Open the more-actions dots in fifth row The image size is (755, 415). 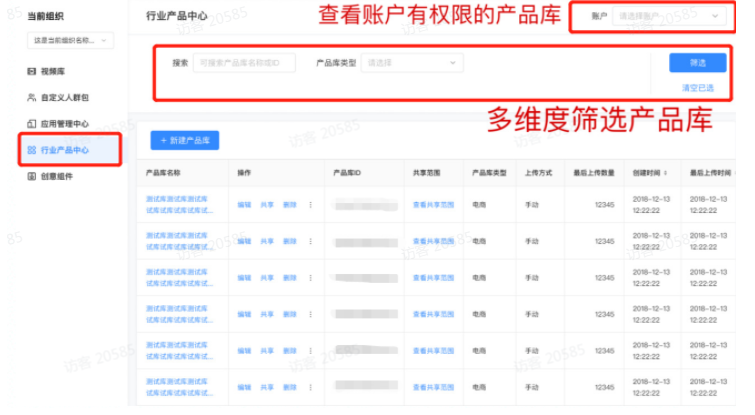tap(311, 351)
